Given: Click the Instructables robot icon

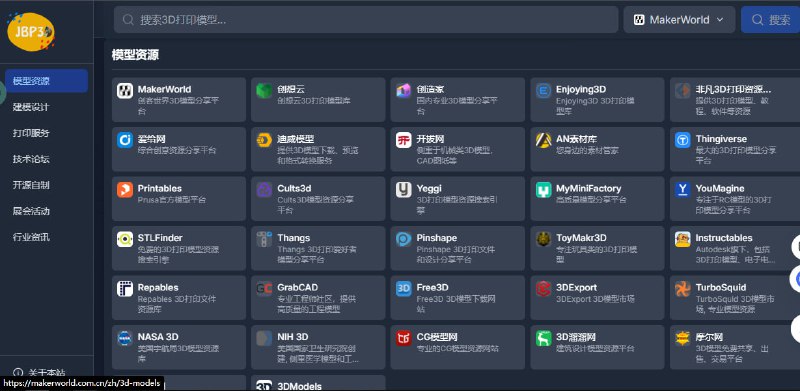Looking at the screenshot, I should pos(683,239).
